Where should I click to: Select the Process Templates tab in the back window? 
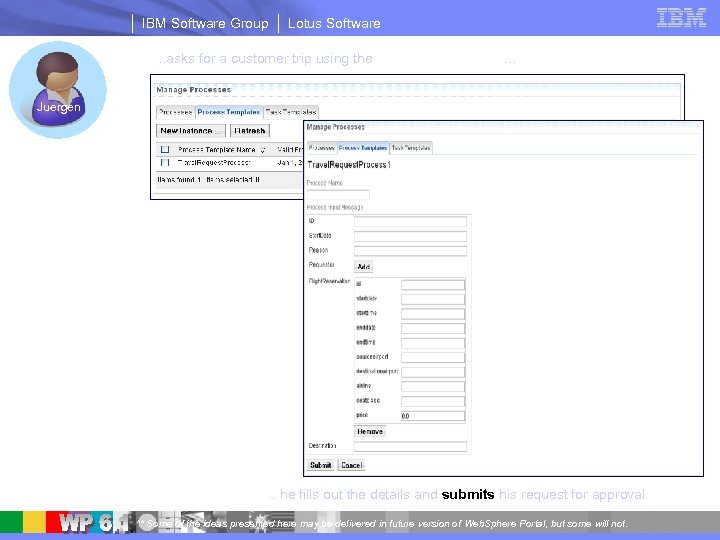pos(229,112)
